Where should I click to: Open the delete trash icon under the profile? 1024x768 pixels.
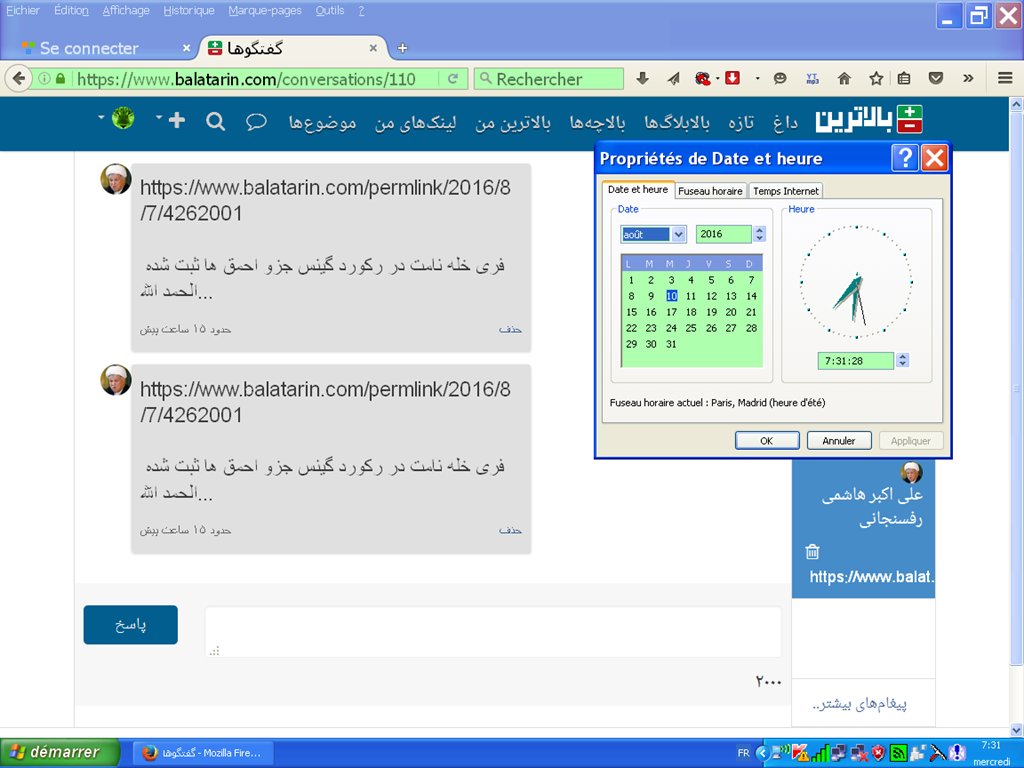coord(812,549)
